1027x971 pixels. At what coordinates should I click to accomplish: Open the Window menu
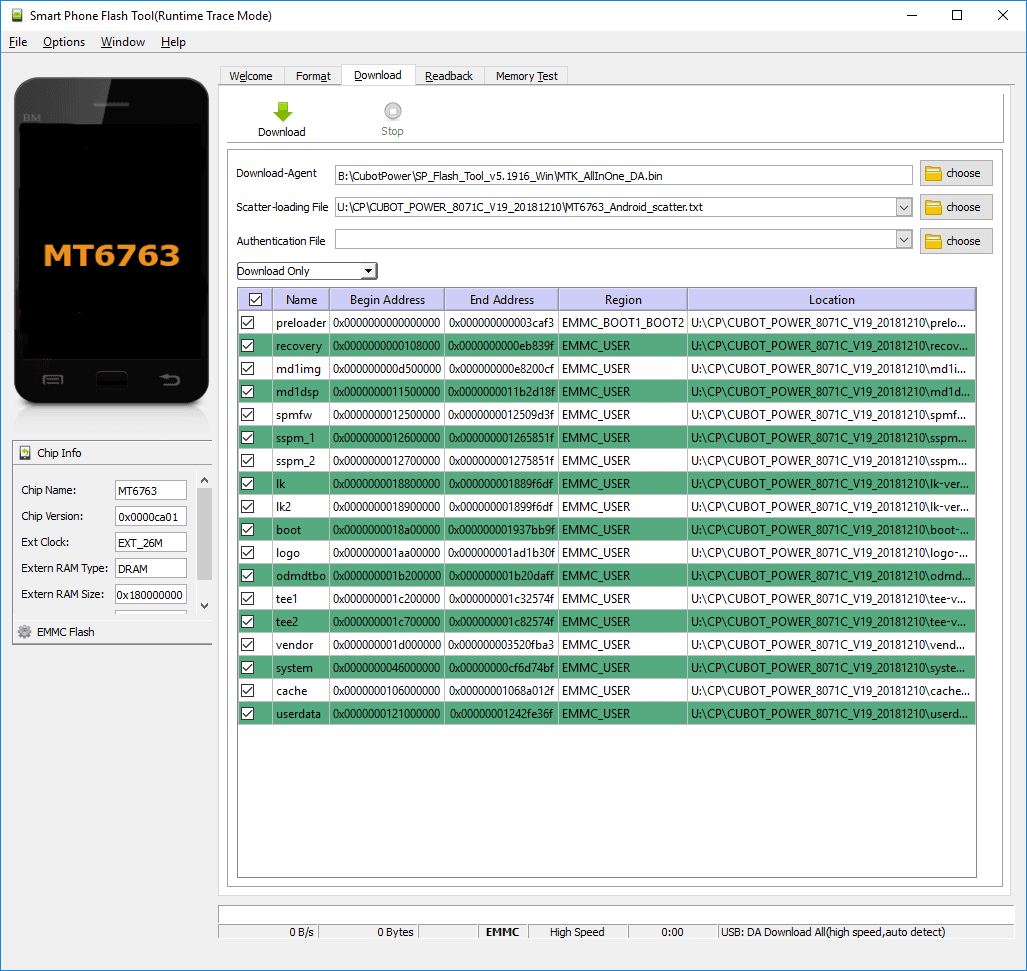(x=122, y=42)
